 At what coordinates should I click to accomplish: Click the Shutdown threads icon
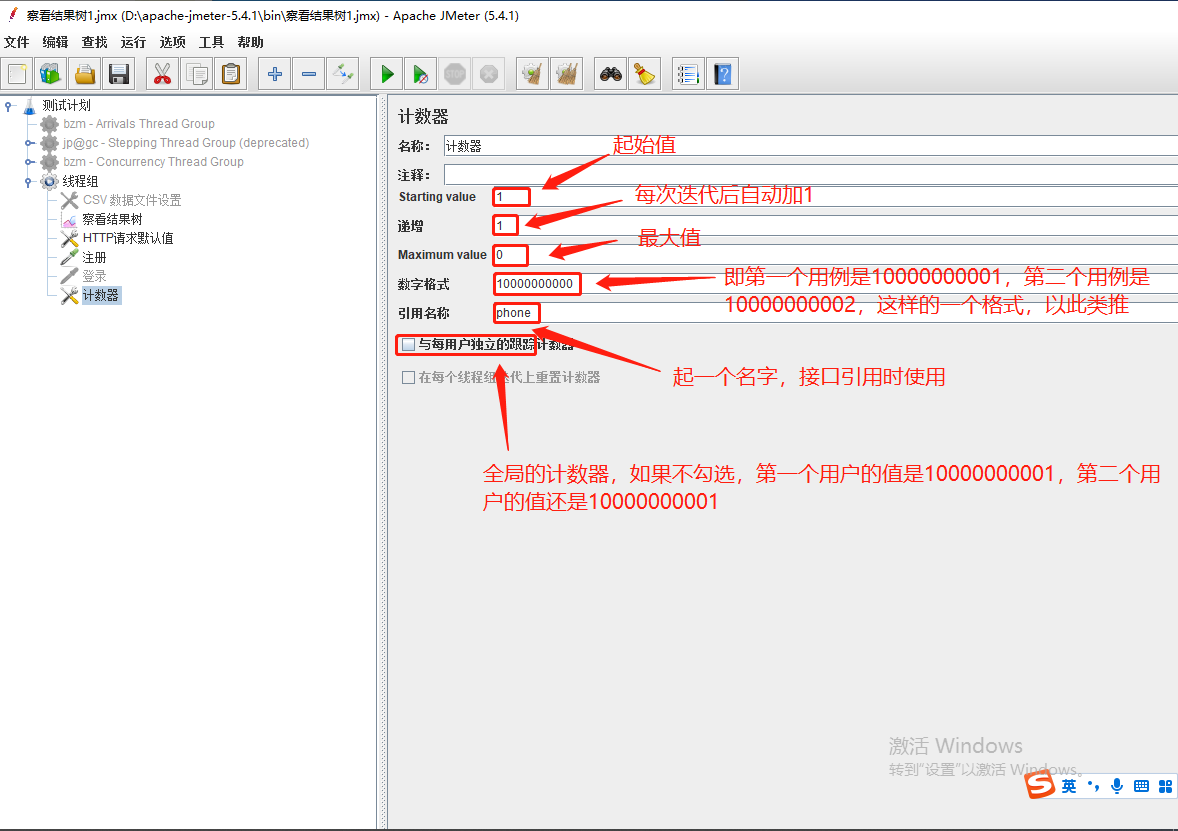point(488,74)
